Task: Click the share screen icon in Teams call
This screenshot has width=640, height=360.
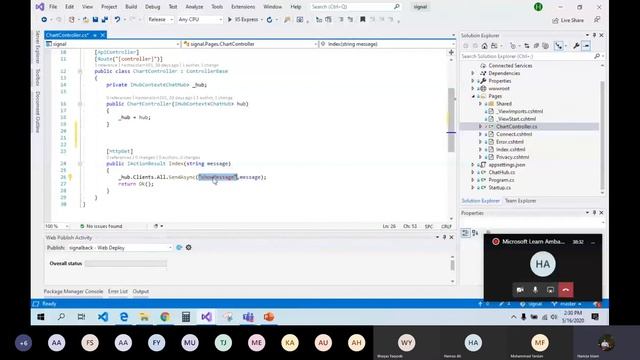Action: [550, 290]
